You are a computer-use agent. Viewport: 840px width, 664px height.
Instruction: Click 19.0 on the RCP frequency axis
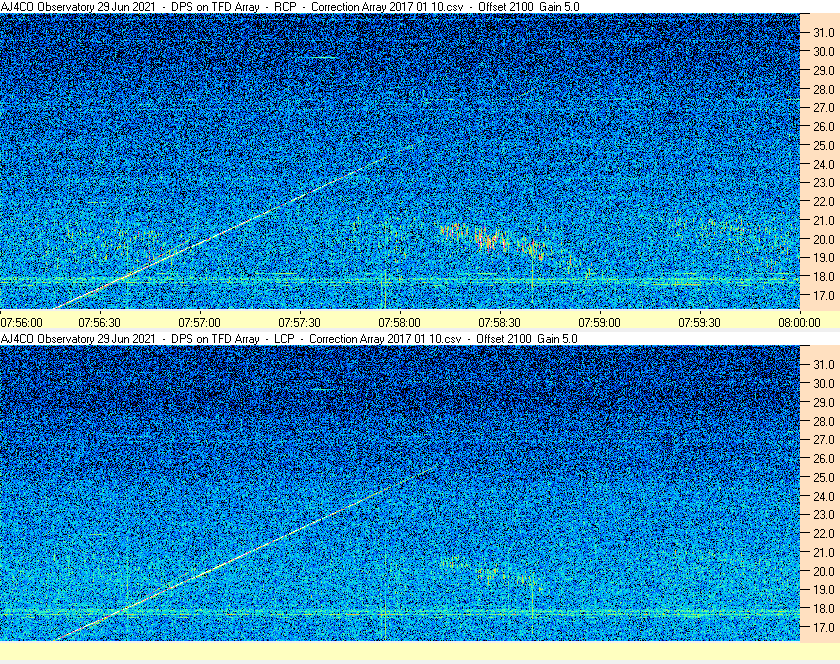click(x=824, y=258)
